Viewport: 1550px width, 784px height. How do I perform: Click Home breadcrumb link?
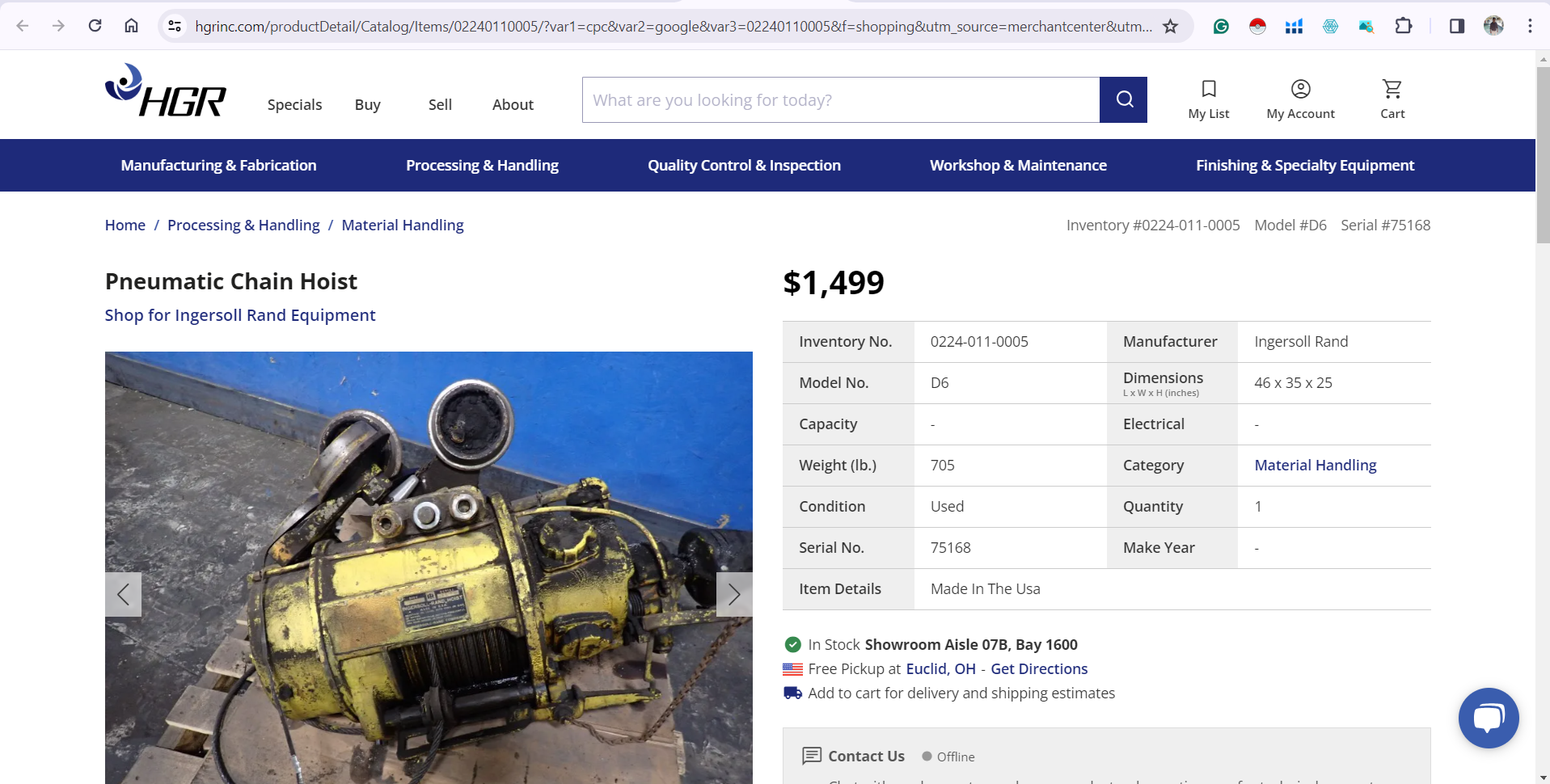(x=125, y=225)
